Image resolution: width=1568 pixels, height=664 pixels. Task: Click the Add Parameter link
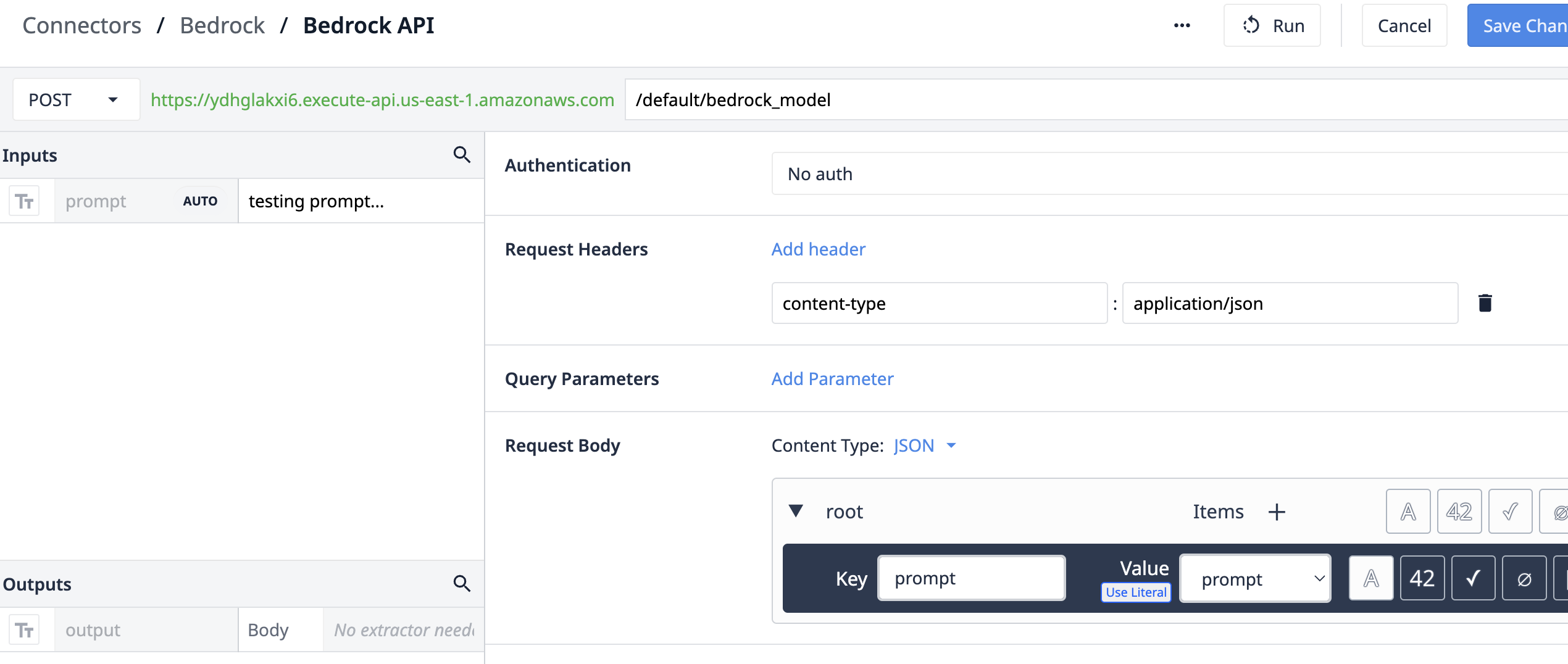click(x=832, y=379)
